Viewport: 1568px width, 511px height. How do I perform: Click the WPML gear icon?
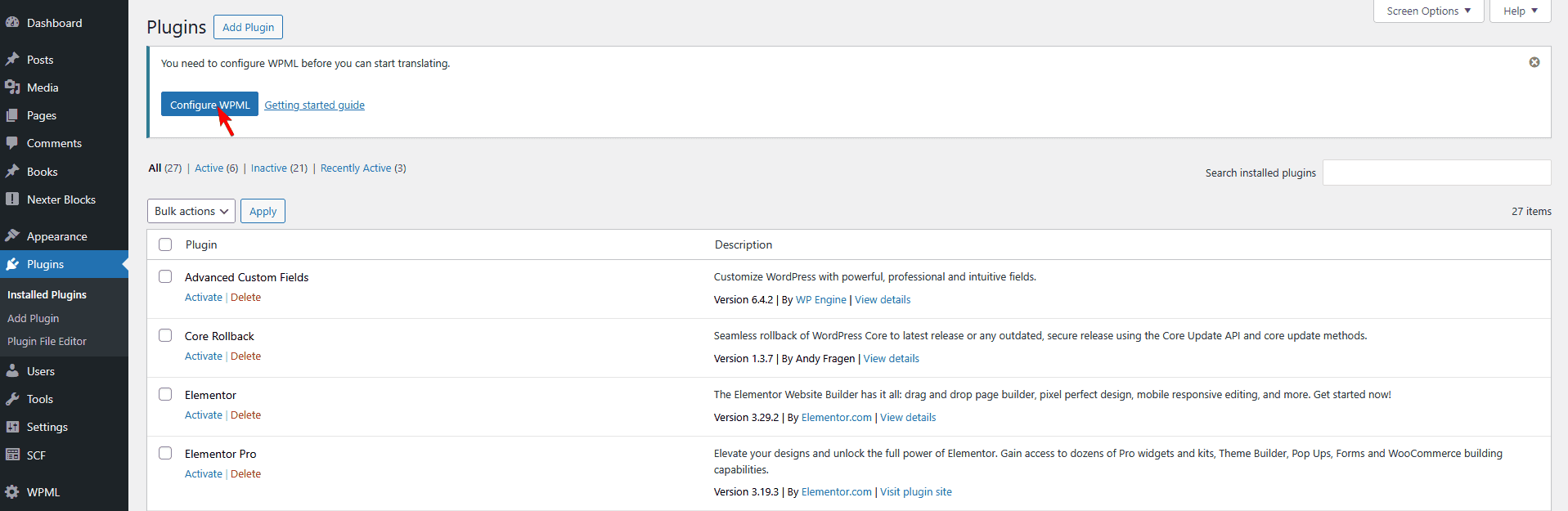[12, 492]
